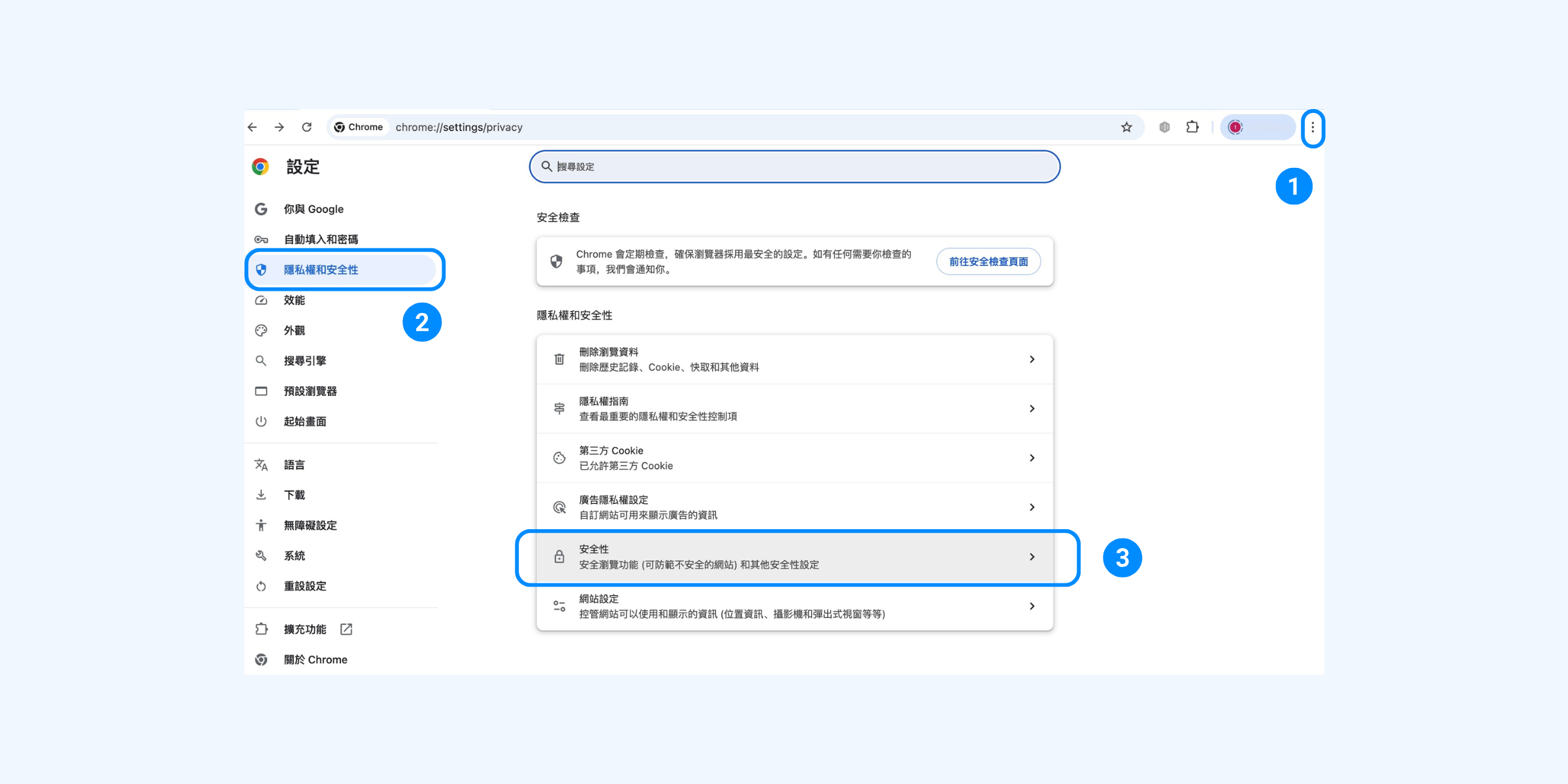Click the 搜尋設定 search field
The image size is (1568, 784).
pos(794,167)
